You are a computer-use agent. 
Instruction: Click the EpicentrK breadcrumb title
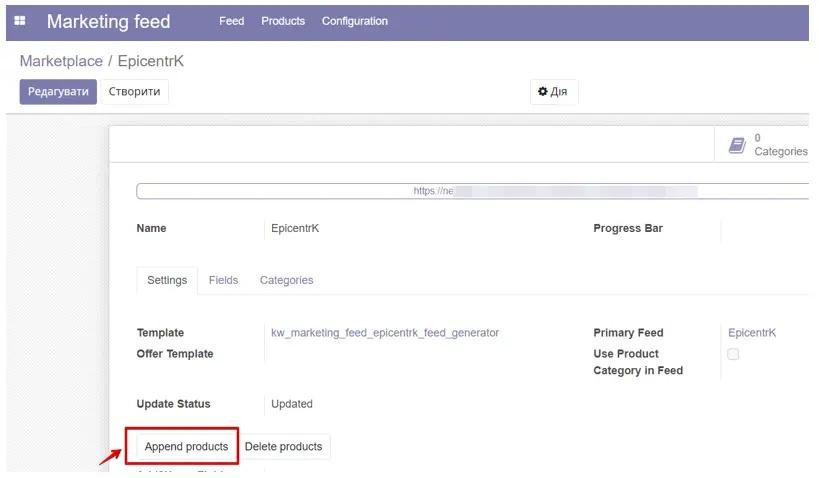(150, 61)
